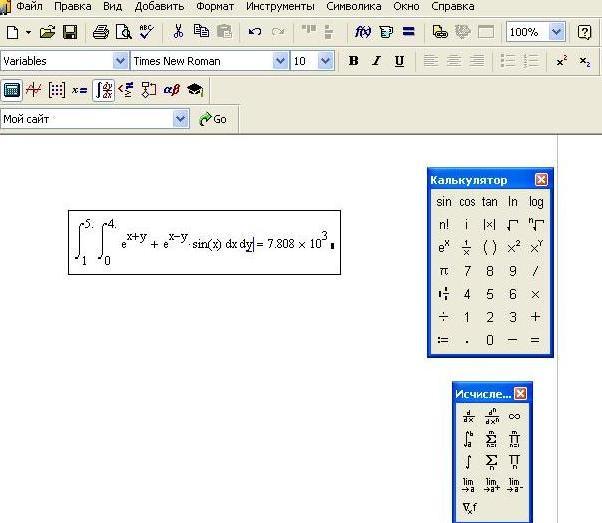The width and height of the screenshot is (602, 523).
Task: Open Boolean toolbar palette icon
Action: tap(126, 90)
